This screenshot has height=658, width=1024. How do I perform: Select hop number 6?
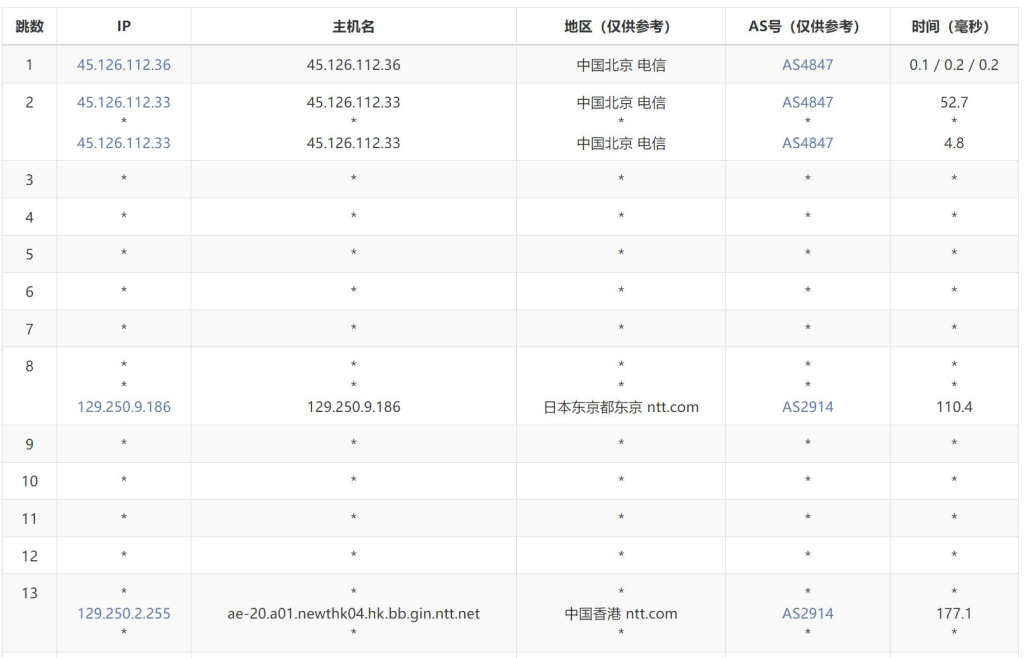[x=29, y=292]
